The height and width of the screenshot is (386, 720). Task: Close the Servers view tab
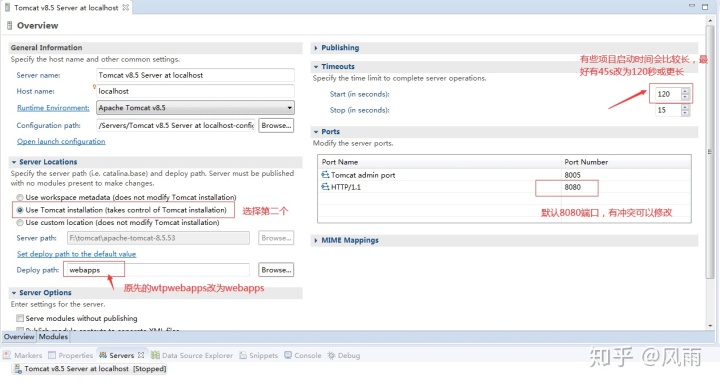[141, 355]
